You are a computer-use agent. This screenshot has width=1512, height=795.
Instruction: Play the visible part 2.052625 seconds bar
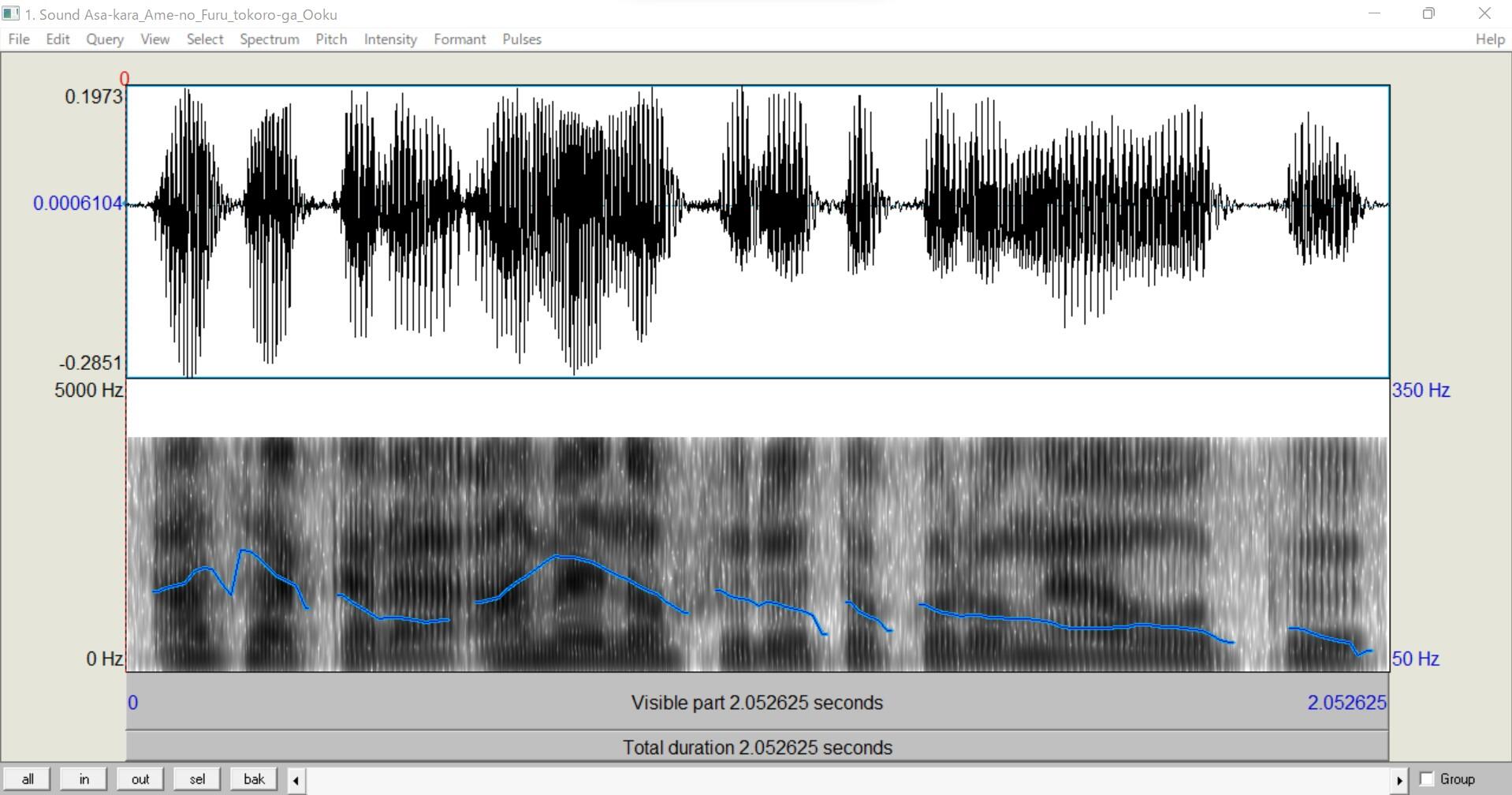(x=757, y=702)
